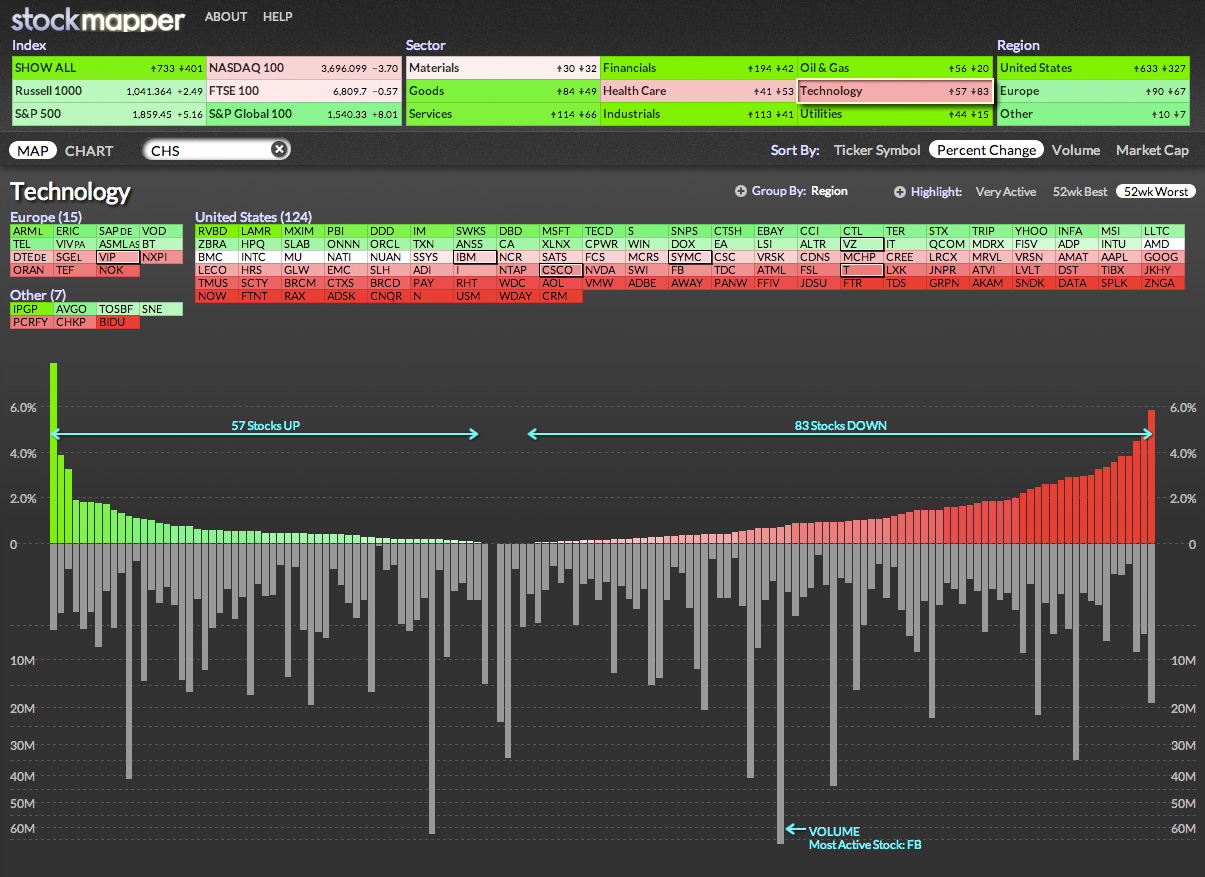Select the GOOG stock tile
The height and width of the screenshot is (877, 1205).
coord(1163,257)
